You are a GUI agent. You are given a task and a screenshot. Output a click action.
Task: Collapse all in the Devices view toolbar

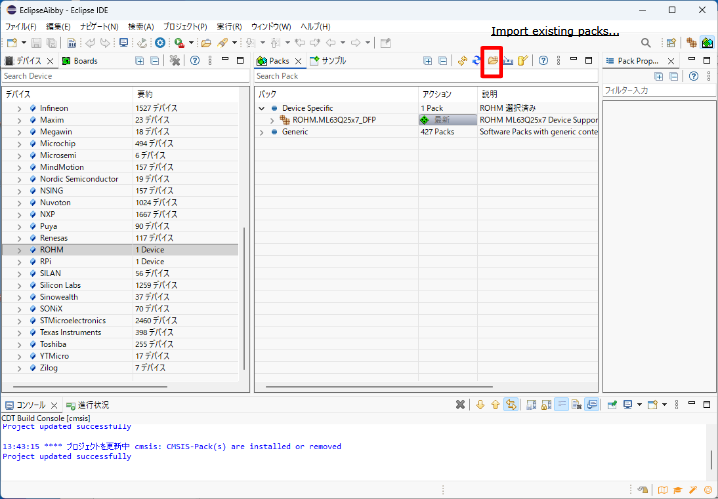155,60
